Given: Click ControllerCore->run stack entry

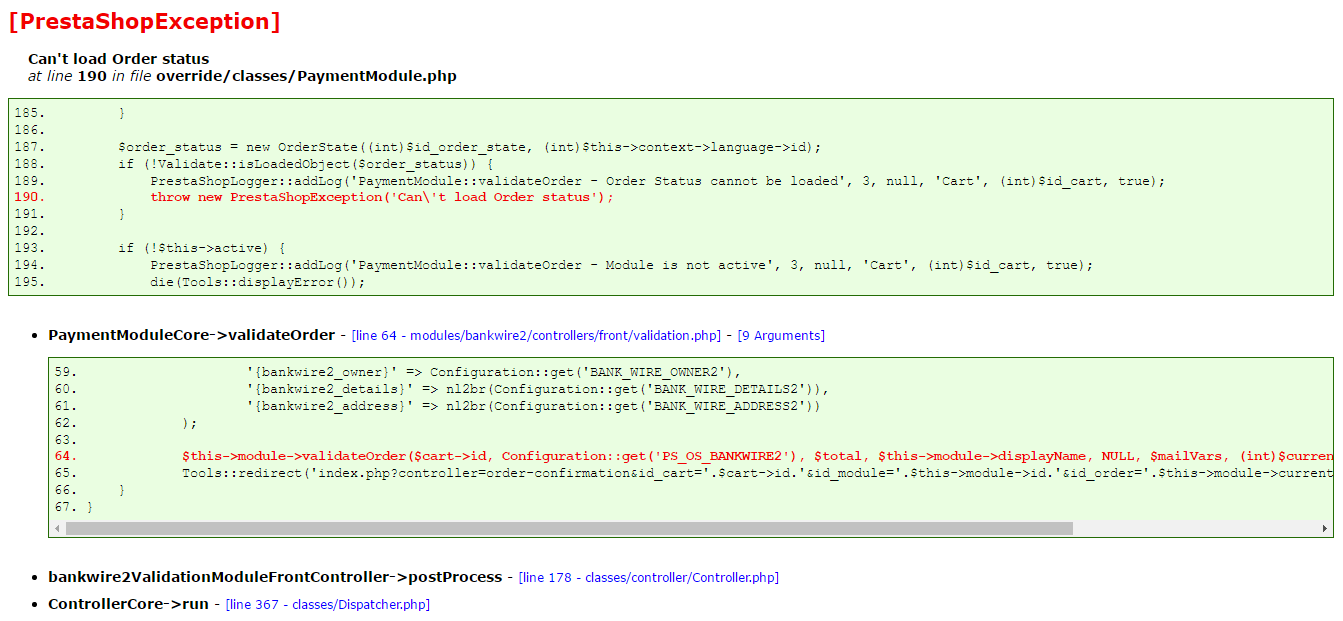Looking at the screenshot, I should click(128, 605).
